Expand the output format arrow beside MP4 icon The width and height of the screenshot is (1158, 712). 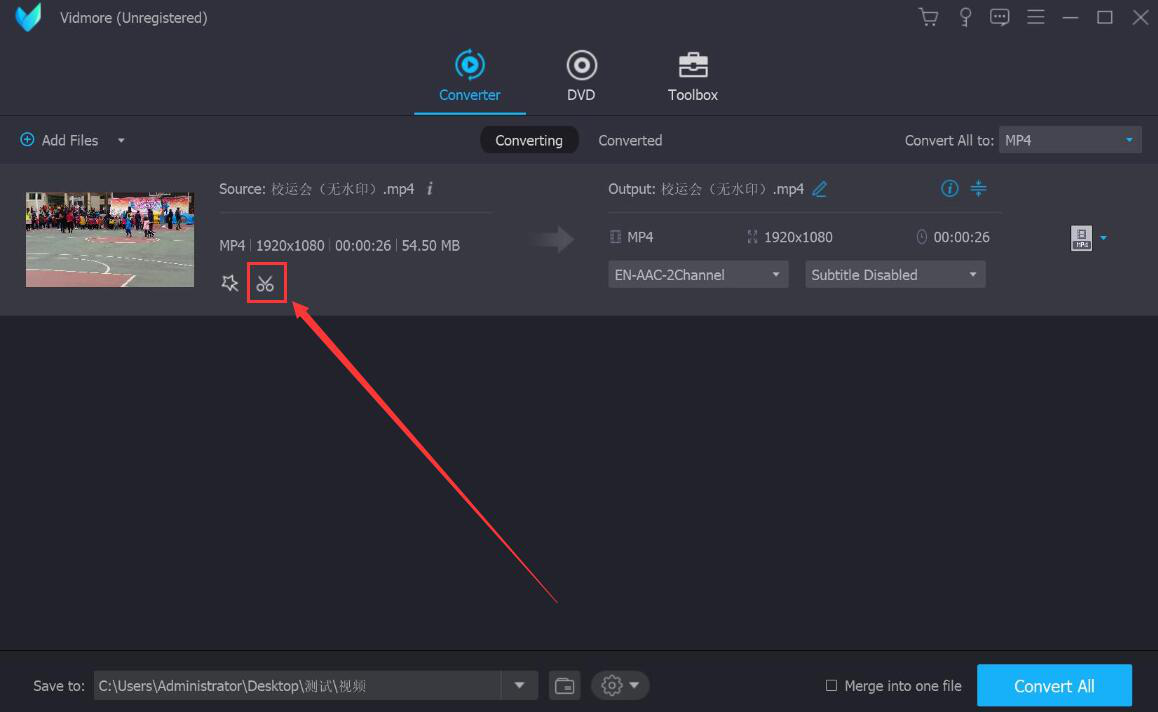pyautogui.click(x=1103, y=238)
